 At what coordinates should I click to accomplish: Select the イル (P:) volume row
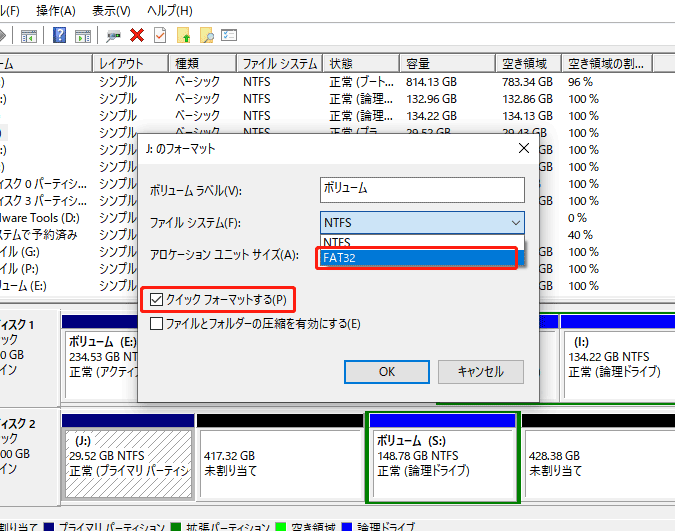(x=19, y=269)
